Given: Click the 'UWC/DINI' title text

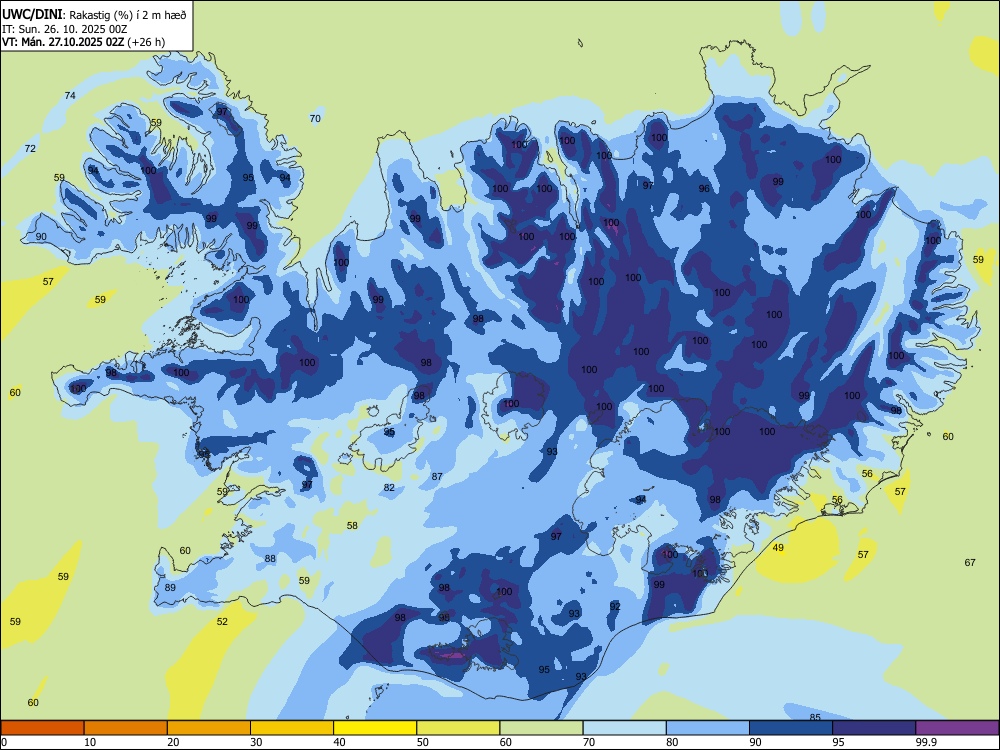Looking at the screenshot, I should (32, 14).
